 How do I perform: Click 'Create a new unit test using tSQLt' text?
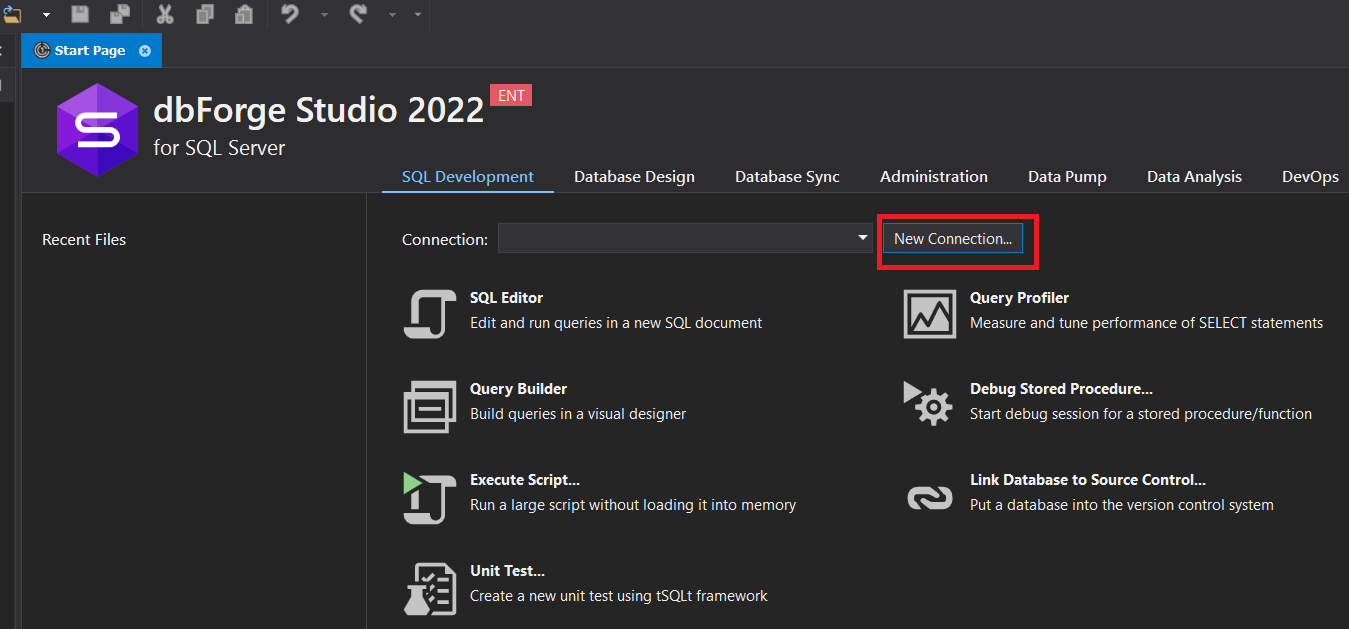click(x=619, y=596)
